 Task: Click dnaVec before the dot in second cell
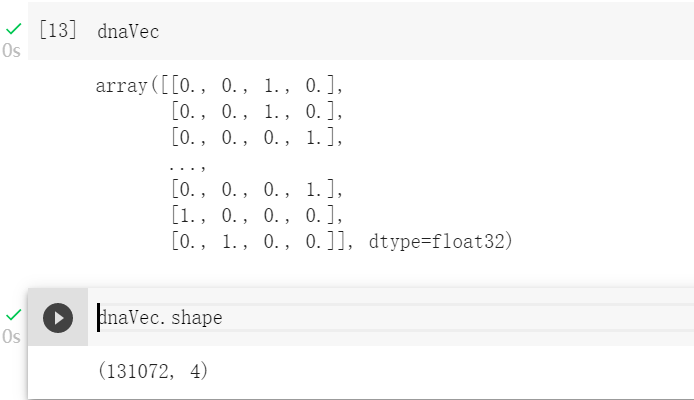click(130, 318)
